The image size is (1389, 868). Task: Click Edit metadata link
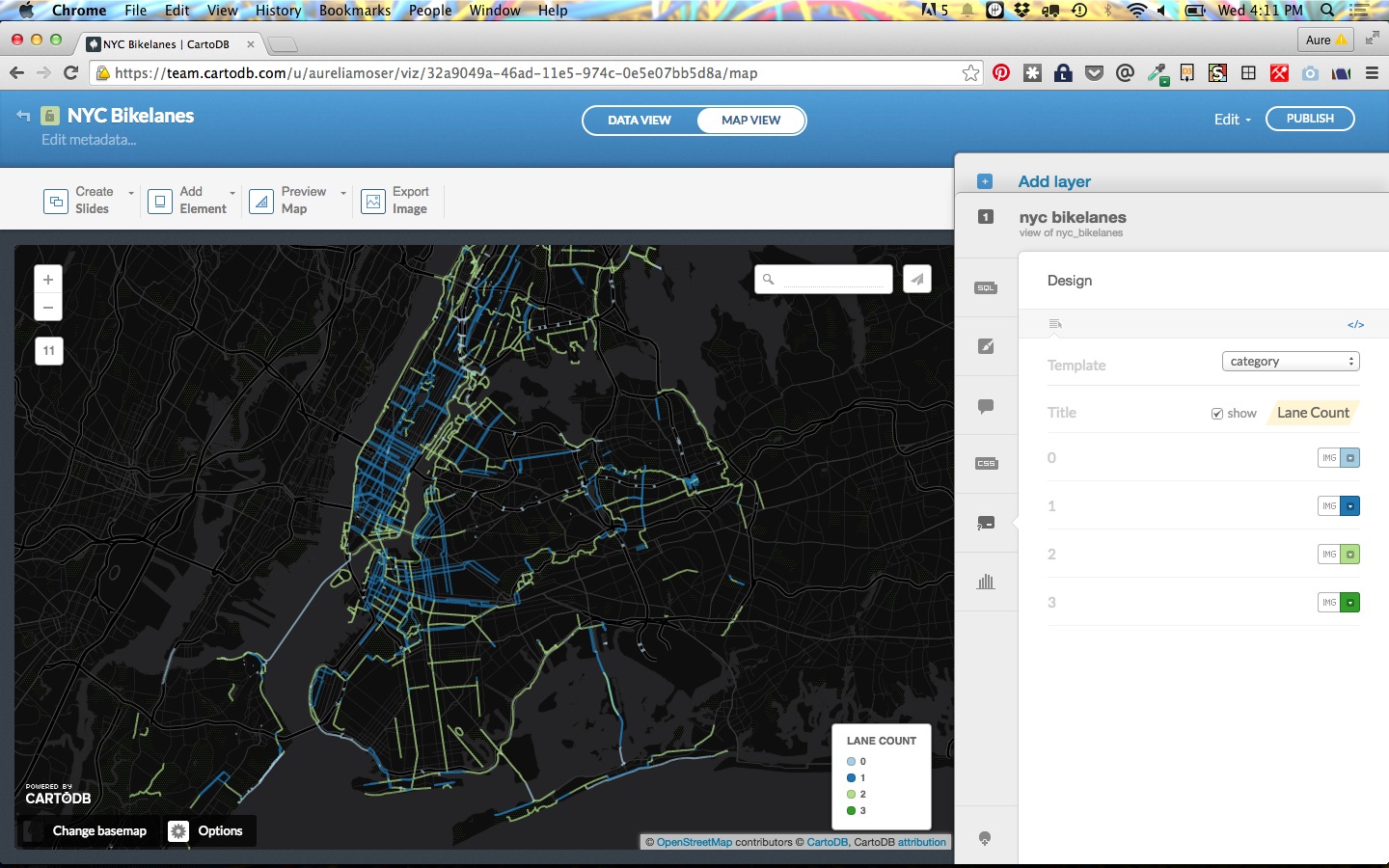click(89, 140)
